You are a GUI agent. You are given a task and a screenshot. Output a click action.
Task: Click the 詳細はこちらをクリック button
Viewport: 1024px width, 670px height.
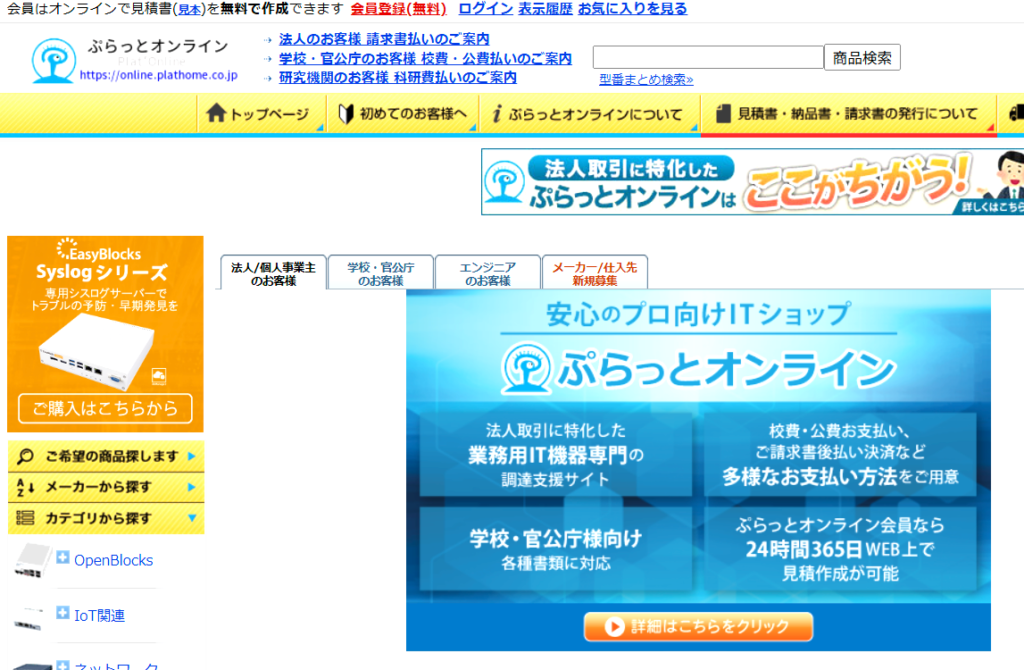[698, 627]
